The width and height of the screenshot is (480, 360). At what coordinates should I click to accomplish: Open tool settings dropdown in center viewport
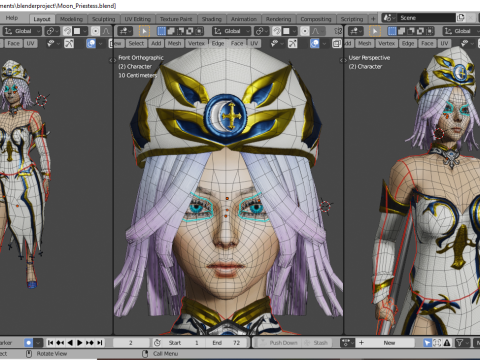click(x=125, y=31)
